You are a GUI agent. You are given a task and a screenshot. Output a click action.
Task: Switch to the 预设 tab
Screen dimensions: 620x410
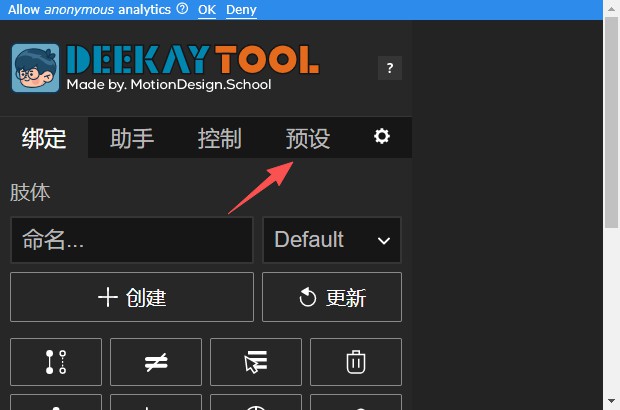pos(308,138)
